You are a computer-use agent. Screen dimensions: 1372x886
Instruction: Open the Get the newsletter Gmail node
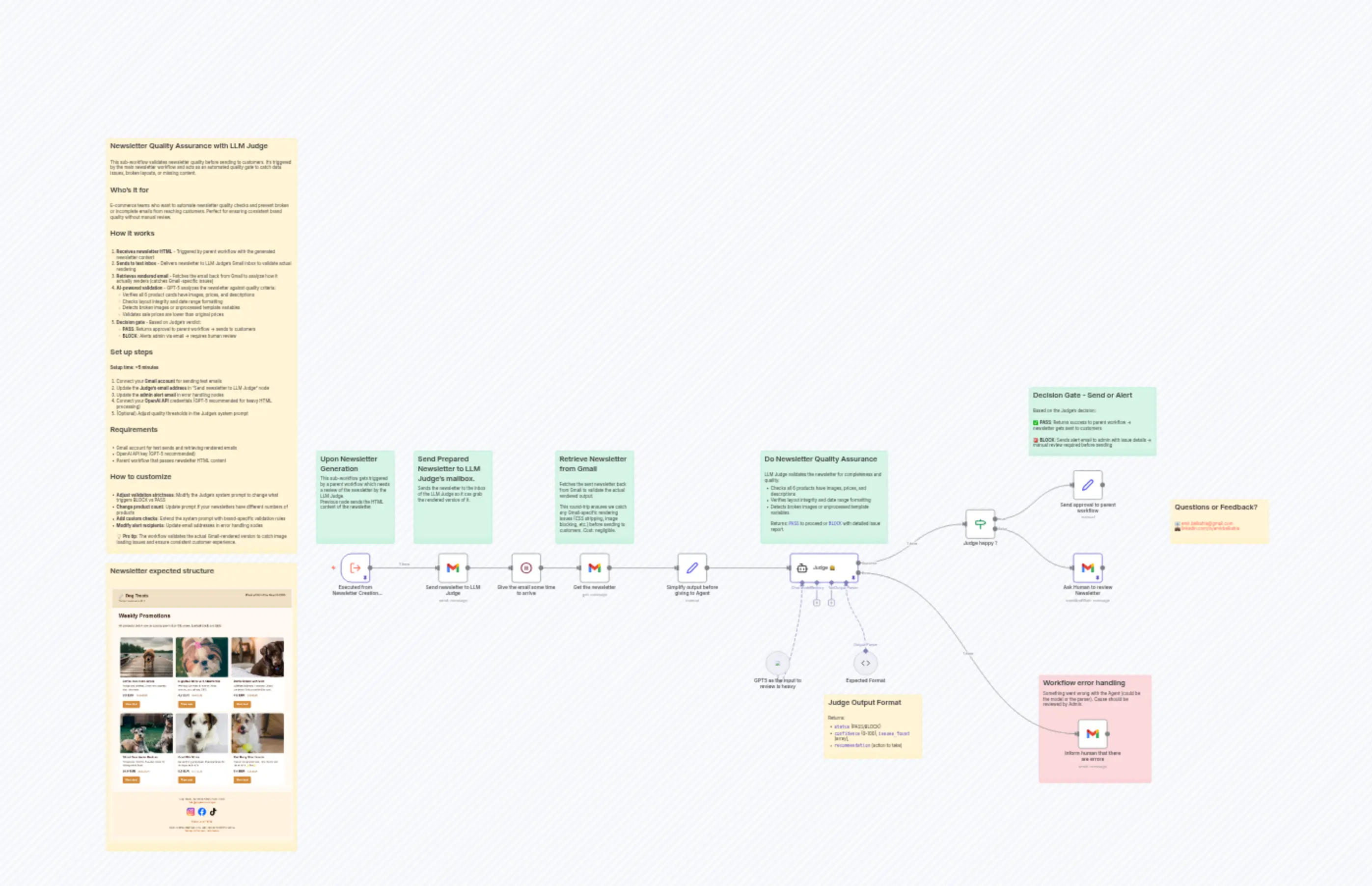coord(595,568)
